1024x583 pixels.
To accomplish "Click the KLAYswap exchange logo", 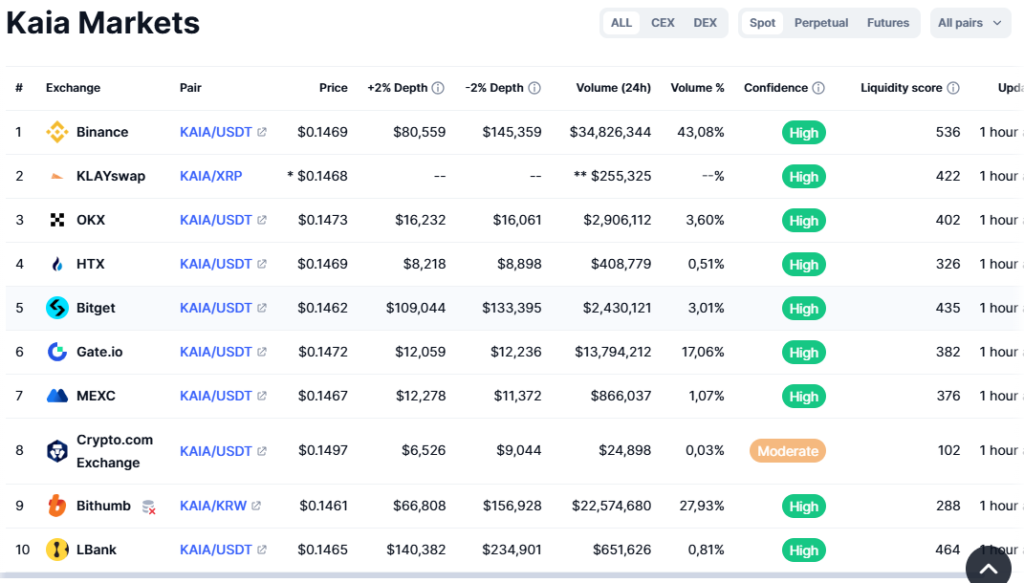I will (x=57, y=176).
